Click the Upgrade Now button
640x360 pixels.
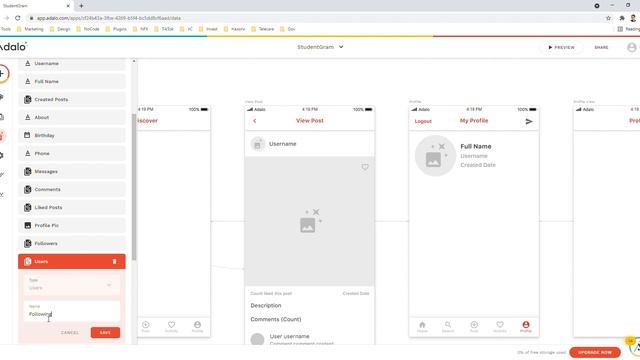tap(595, 352)
